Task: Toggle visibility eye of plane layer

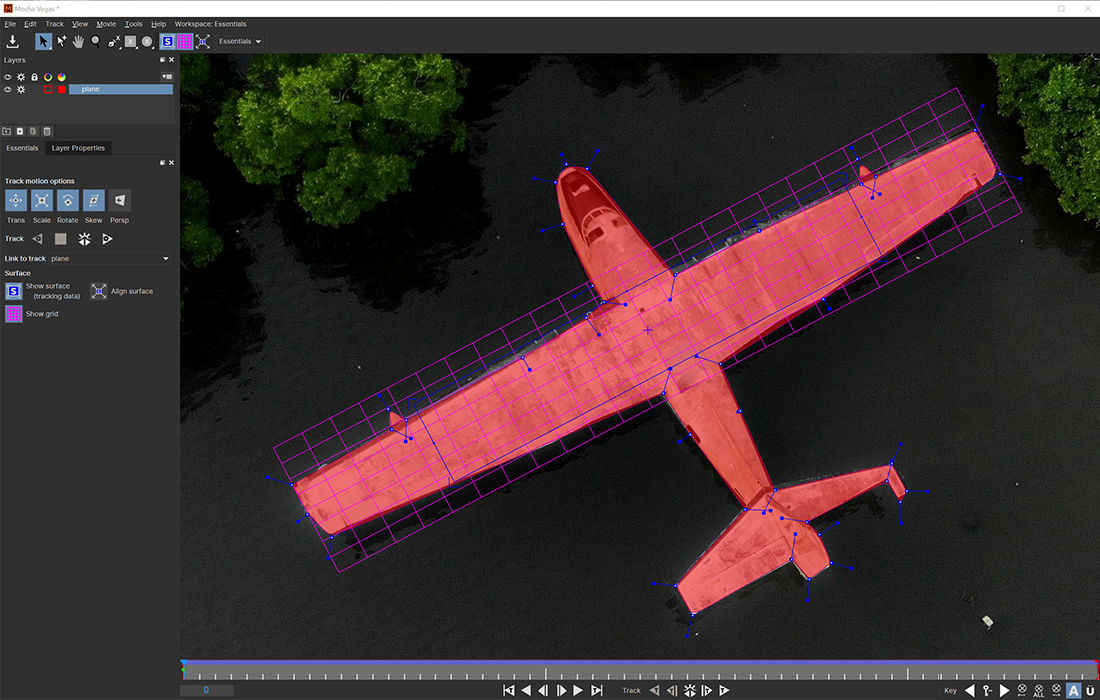Action: pyautogui.click(x=8, y=89)
